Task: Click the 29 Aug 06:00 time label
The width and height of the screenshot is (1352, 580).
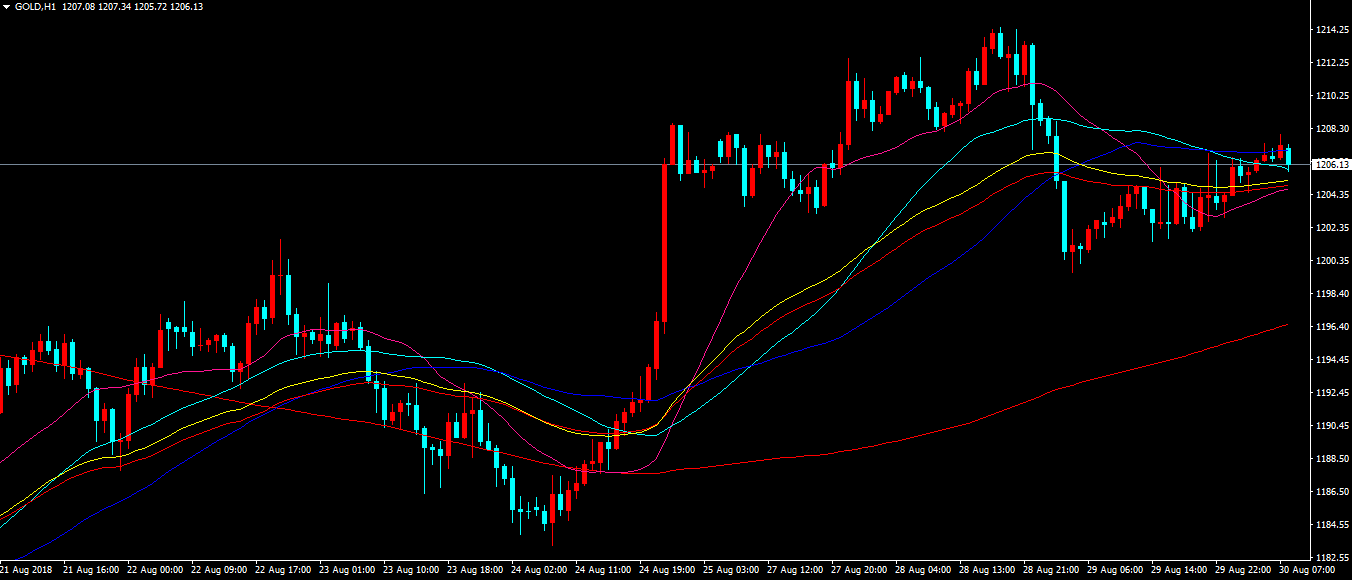Action: click(1115, 570)
